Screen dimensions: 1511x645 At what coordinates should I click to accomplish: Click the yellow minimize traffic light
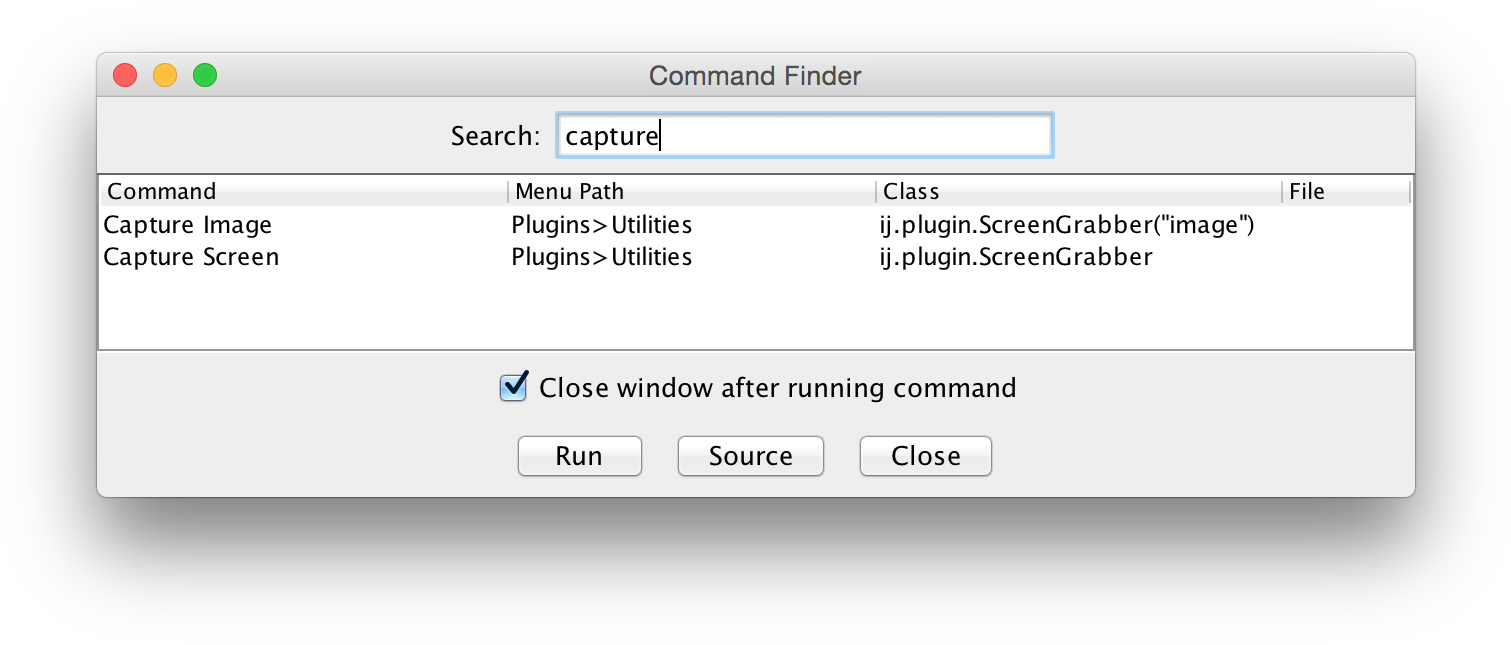tap(164, 74)
